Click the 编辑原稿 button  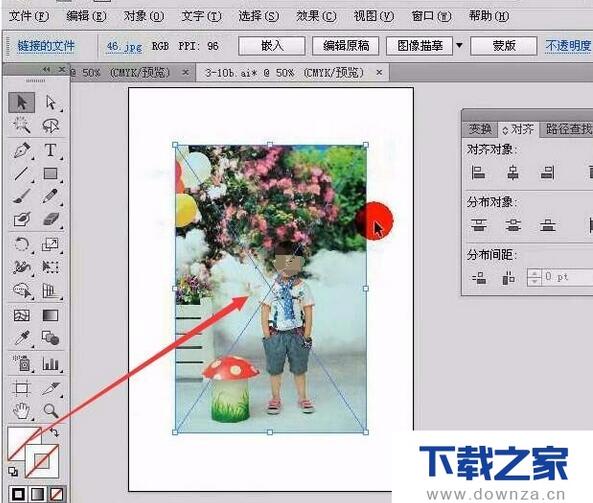pyautogui.click(x=346, y=46)
